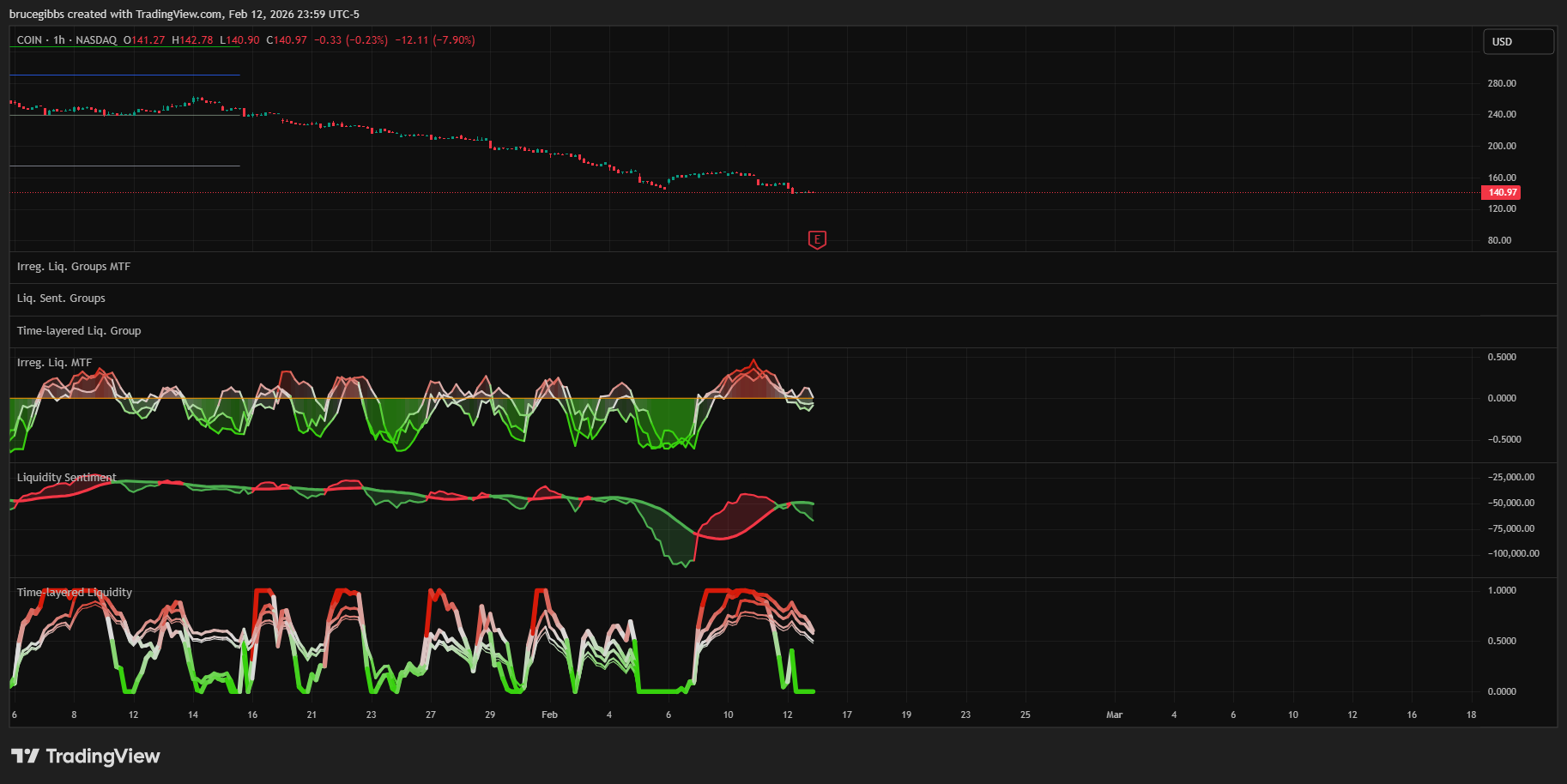This screenshot has width=1567, height=784.
Task: Select the red 140.97 current price label
Action: pos(1501,193)
